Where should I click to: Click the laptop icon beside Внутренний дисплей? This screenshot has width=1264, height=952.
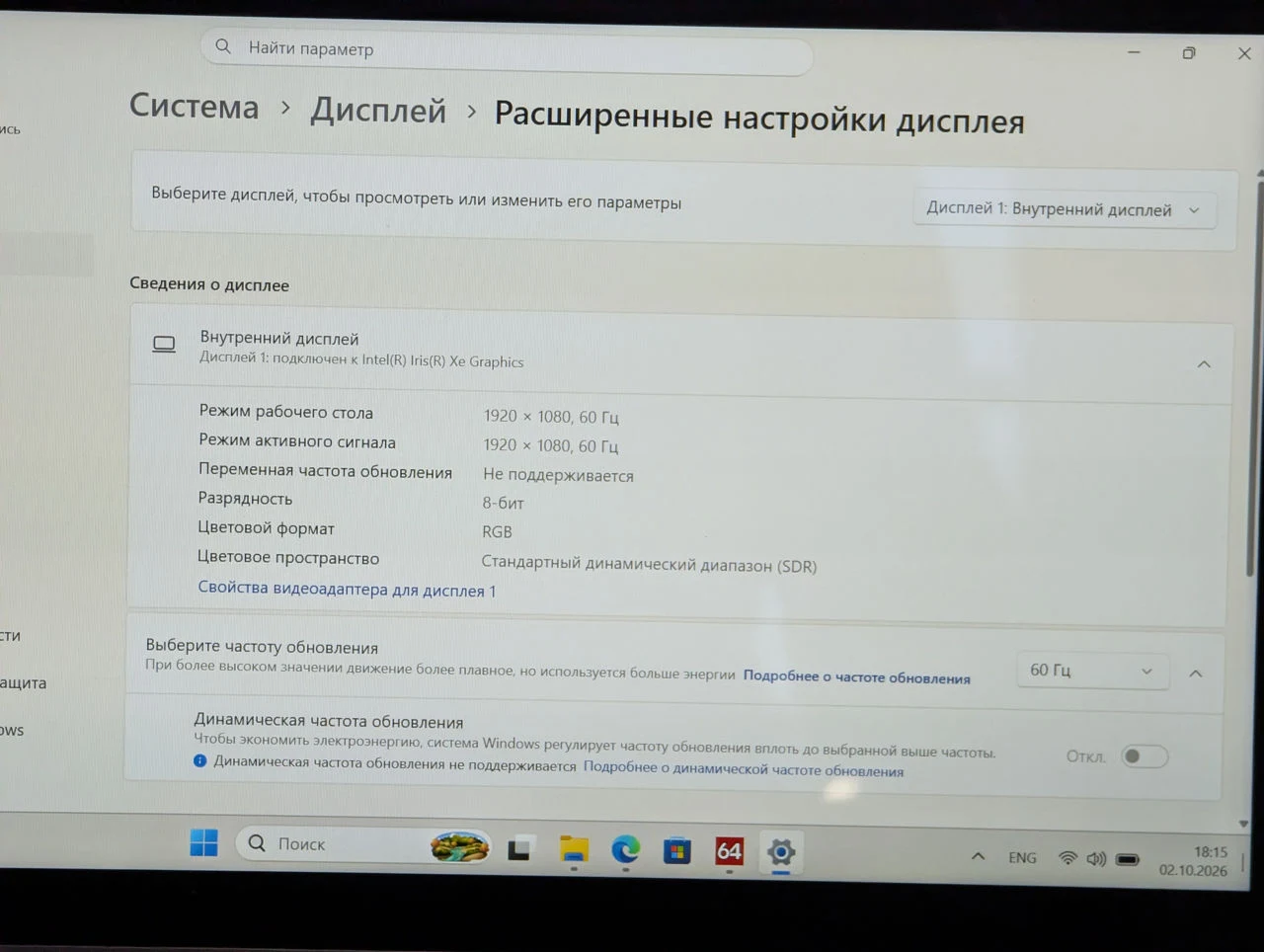tap(164, 345)
